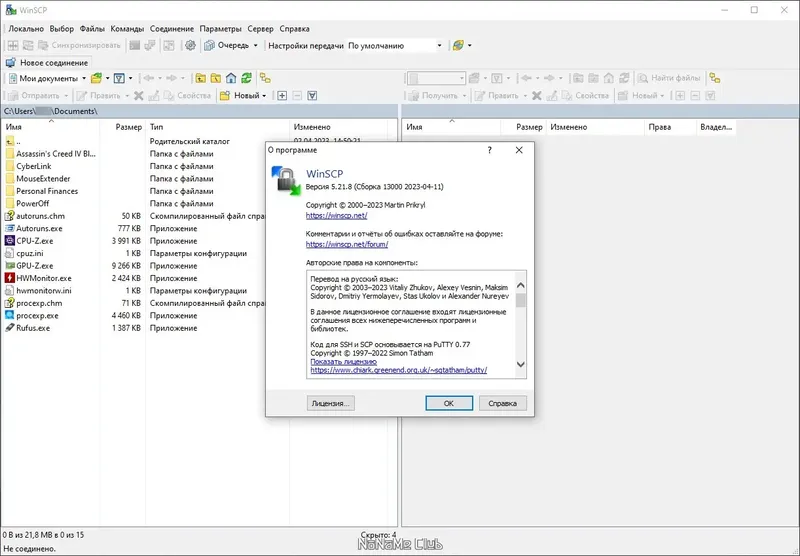The height and width of the screenshot is (556, 800).
Task: Open the winscp.net/forum link
Action: 347,244
